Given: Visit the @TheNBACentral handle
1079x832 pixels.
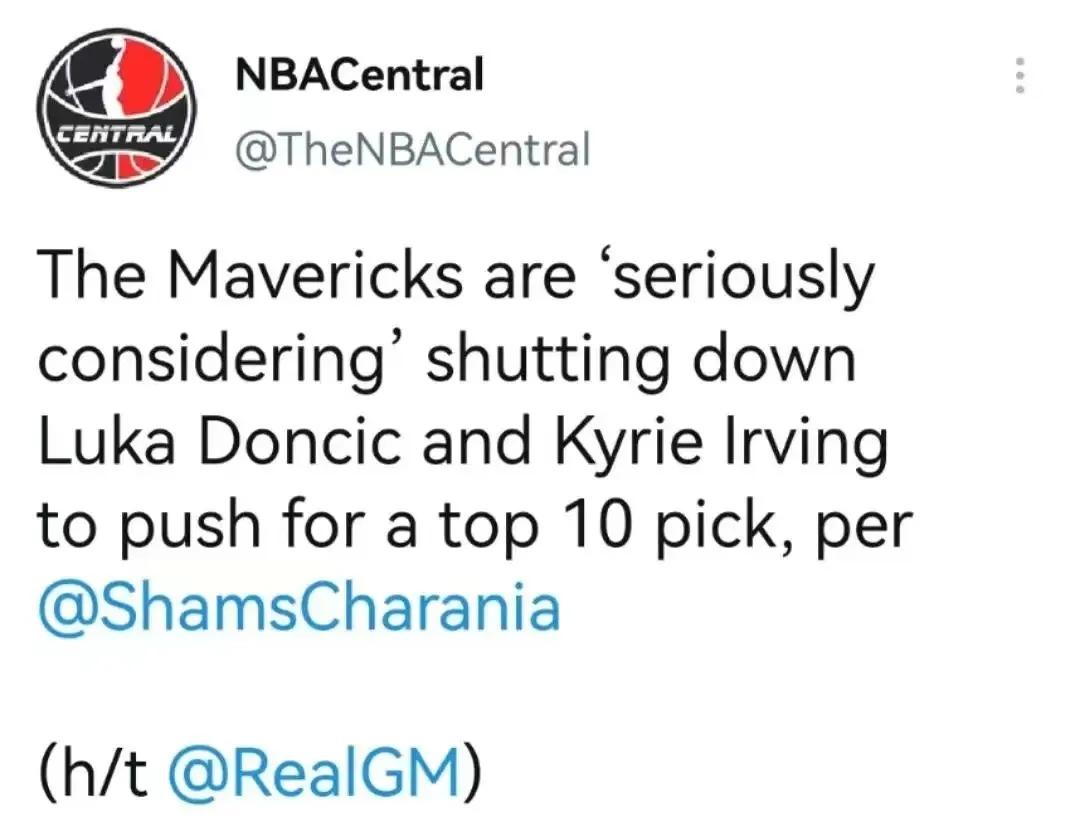Looking at the screenshot, I should (413, 149).
